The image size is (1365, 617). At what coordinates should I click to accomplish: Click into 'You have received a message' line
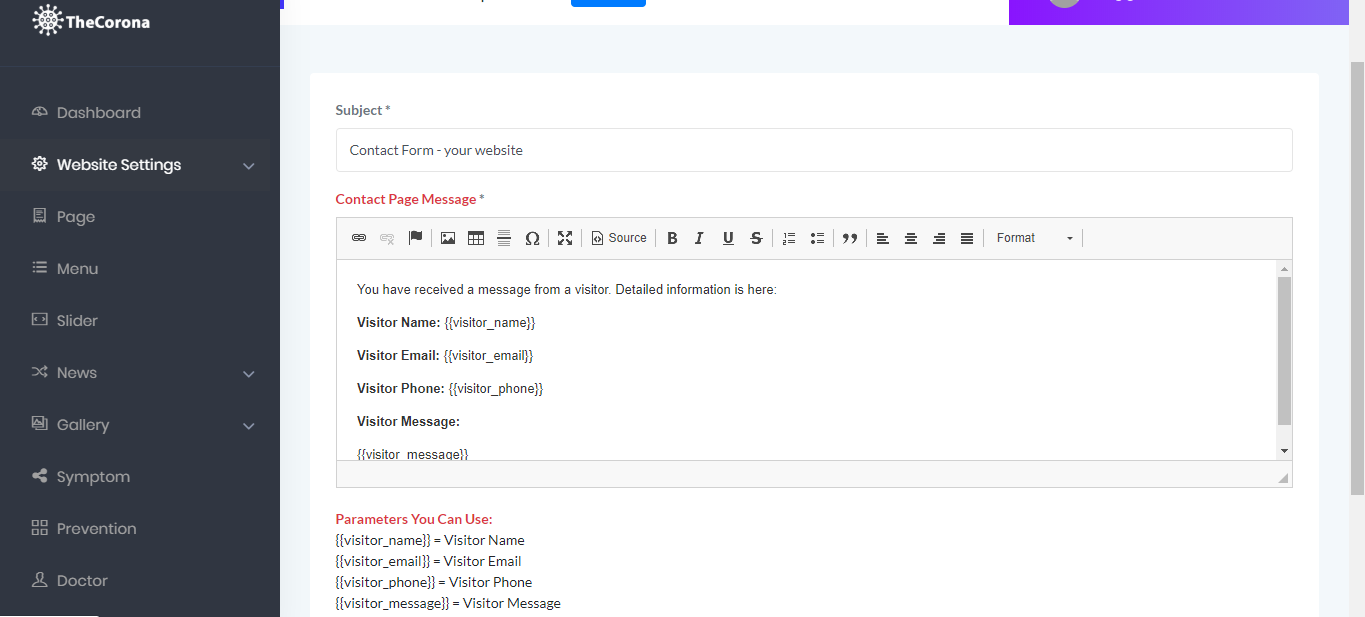tap(566, 290)
